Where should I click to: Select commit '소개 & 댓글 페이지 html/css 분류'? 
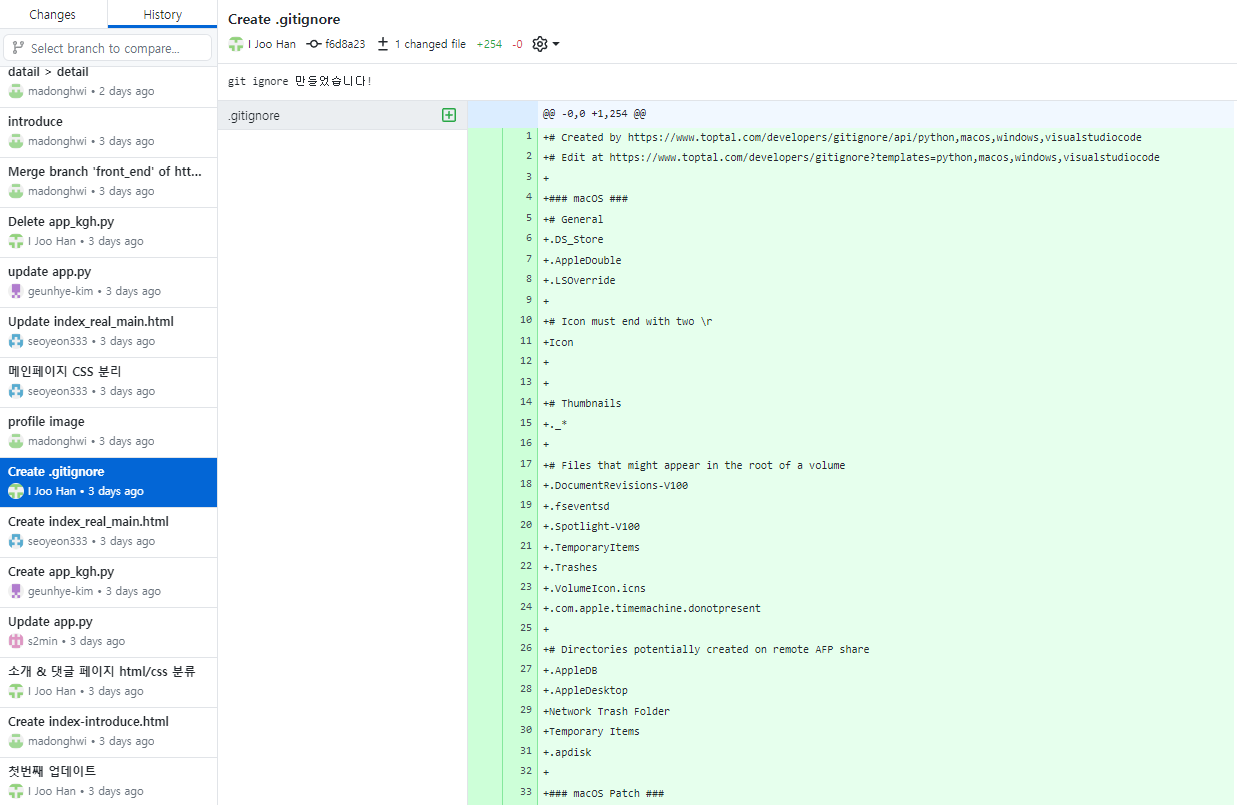click(108, 682)
